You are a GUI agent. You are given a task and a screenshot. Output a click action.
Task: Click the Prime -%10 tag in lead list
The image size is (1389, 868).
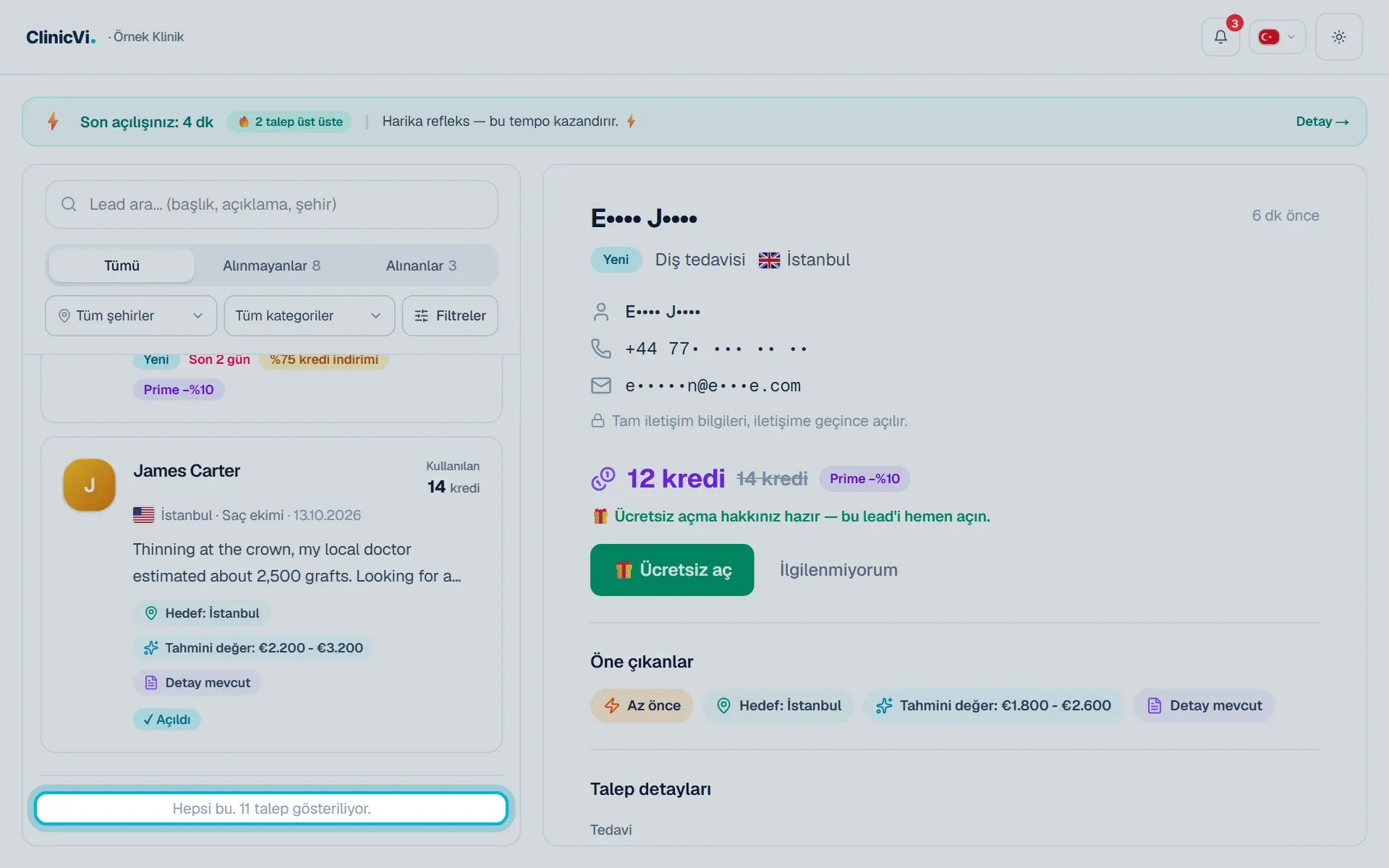(179, 390)
